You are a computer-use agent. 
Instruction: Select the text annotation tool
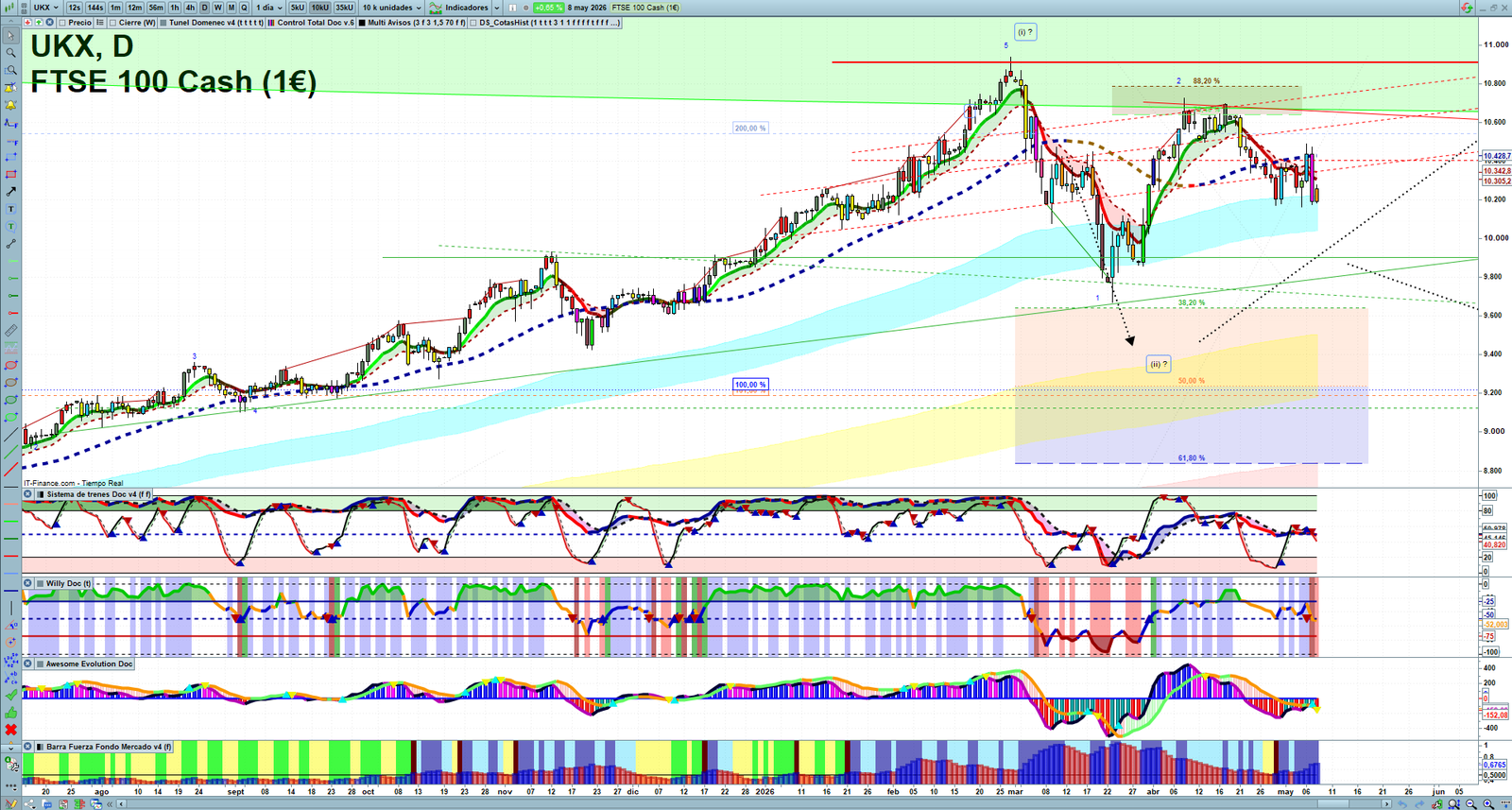click(x=10, y=208)
